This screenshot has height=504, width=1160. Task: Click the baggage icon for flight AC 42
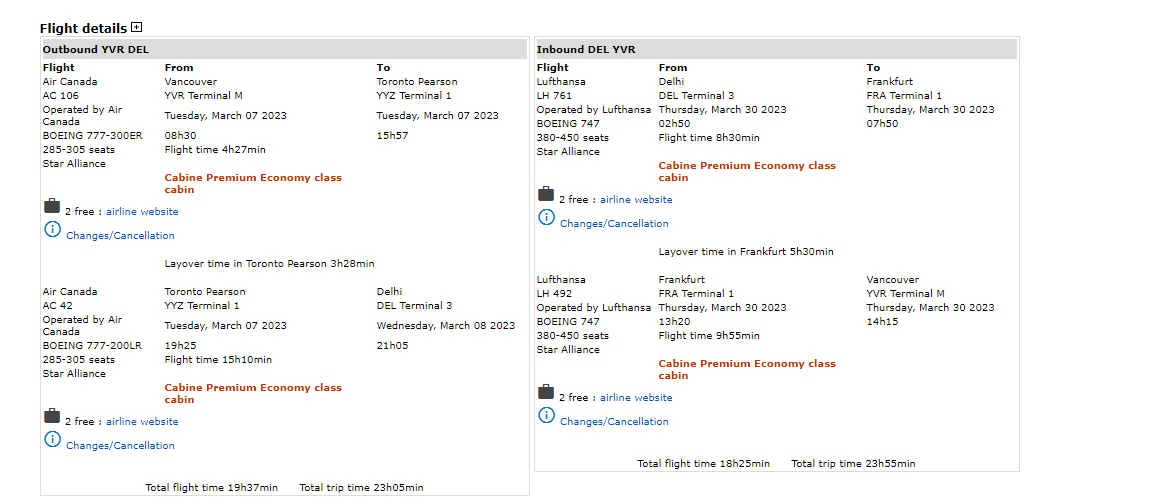pyautogui.click(x=52, y=416)
